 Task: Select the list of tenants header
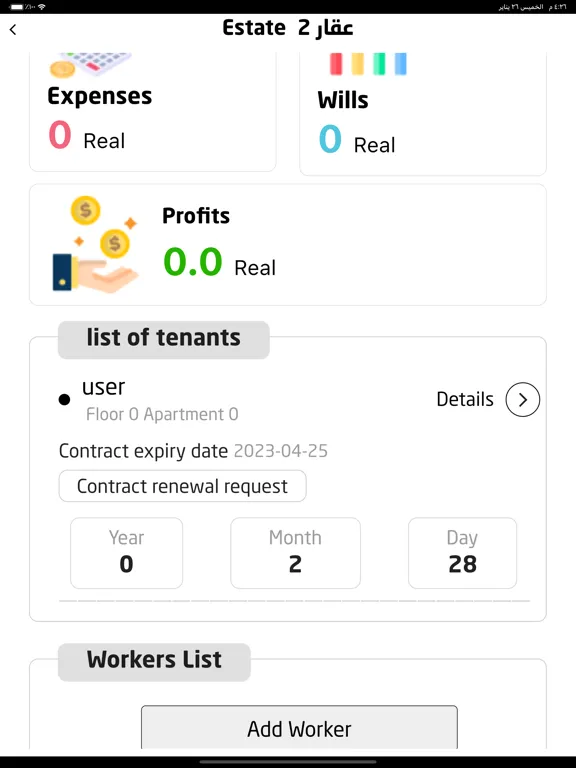pyautogui.click(x=164, y=339)
